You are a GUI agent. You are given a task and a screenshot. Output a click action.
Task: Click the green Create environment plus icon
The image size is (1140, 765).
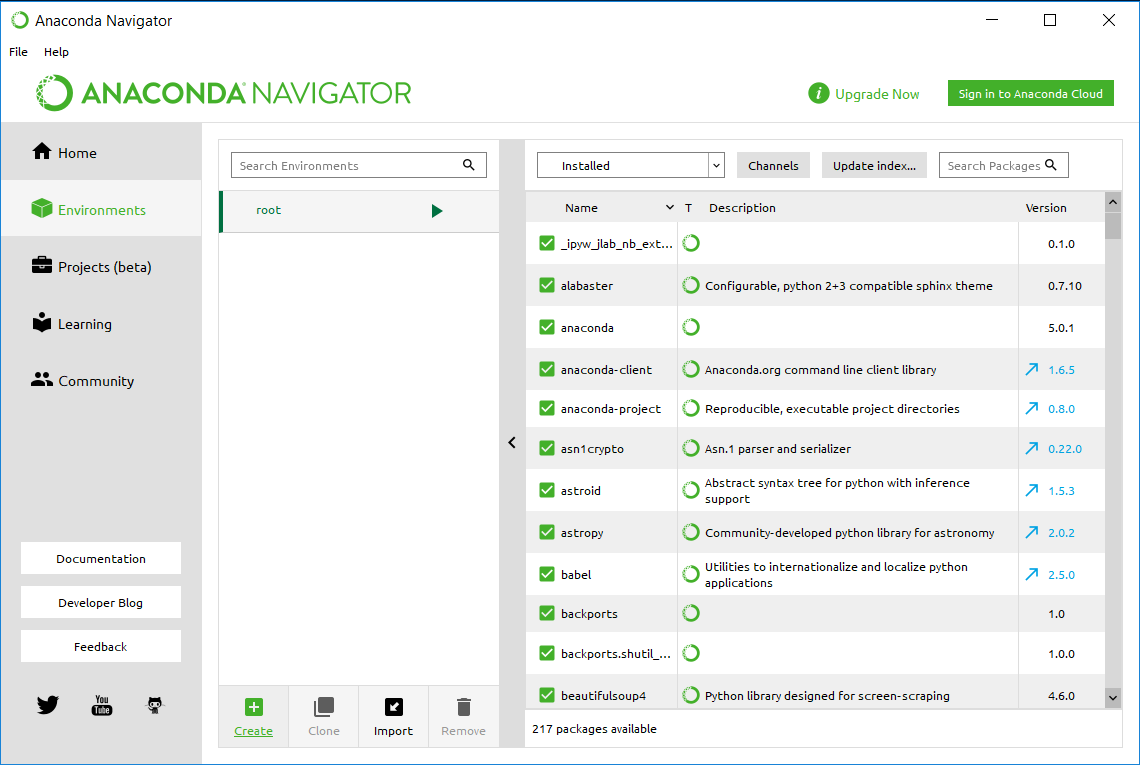[253, 707]
